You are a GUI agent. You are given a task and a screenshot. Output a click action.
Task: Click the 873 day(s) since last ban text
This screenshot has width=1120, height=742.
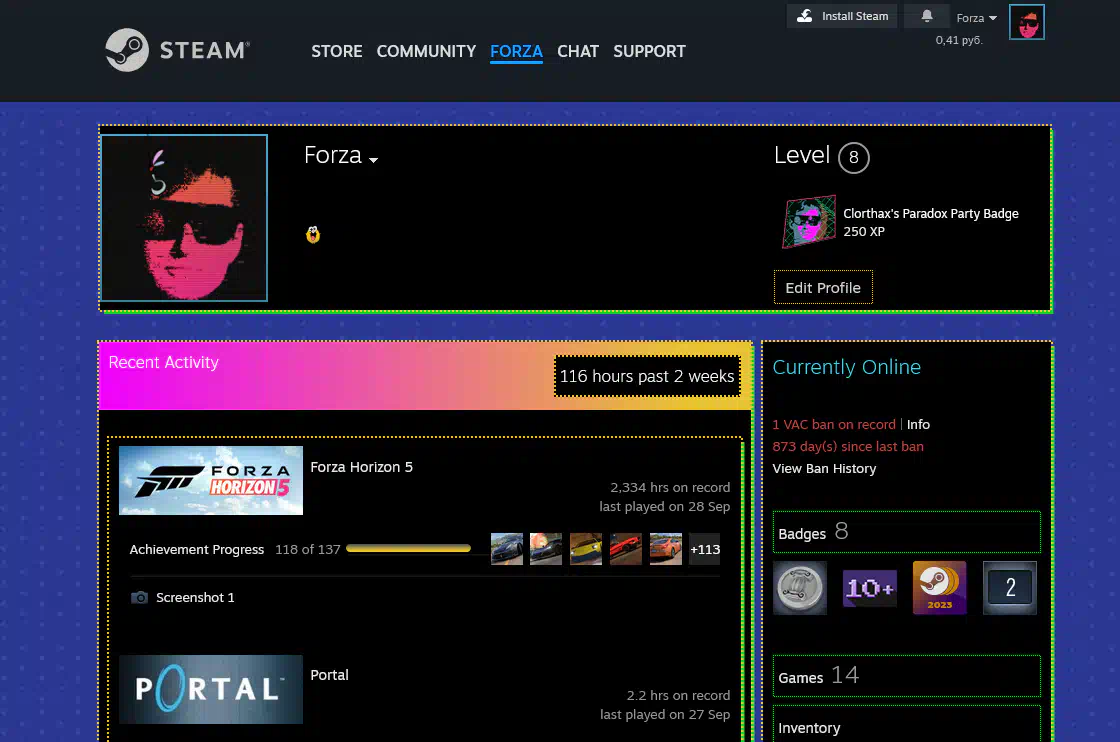848,446
